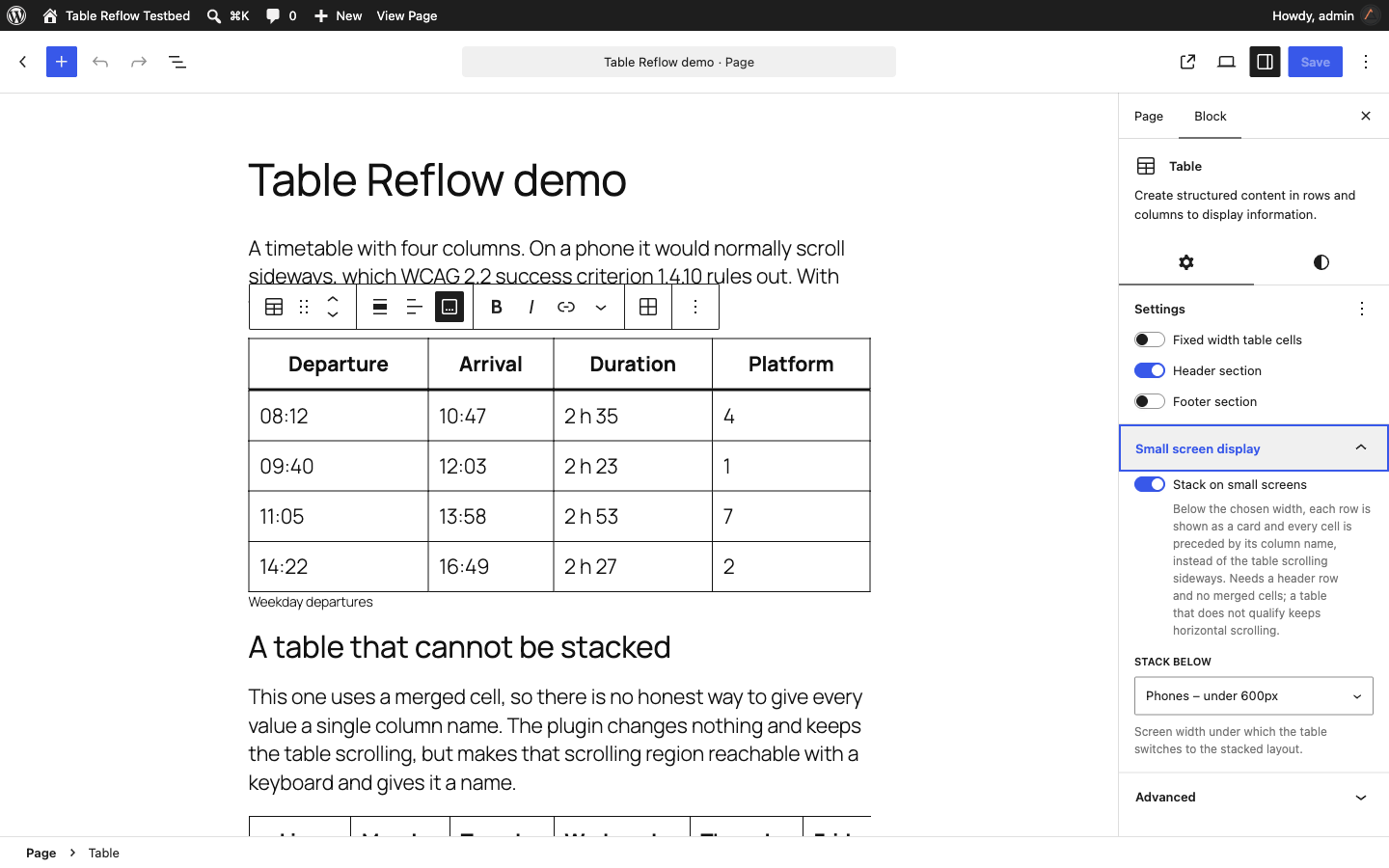The image size is (1389, 868).
Task: Apply italic formatting
Action: (531, 307)
